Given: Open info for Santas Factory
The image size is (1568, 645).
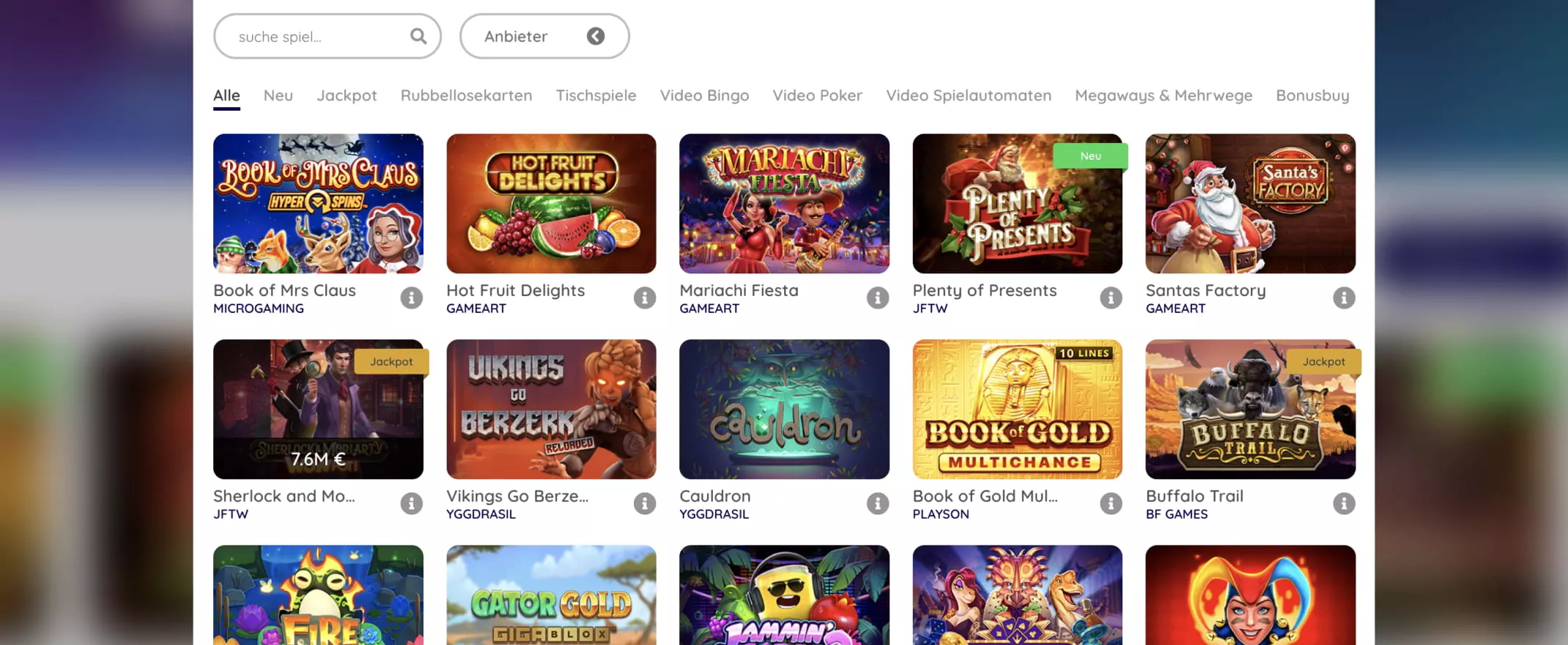Looking at the screenshot, I should coord(1344,298).
